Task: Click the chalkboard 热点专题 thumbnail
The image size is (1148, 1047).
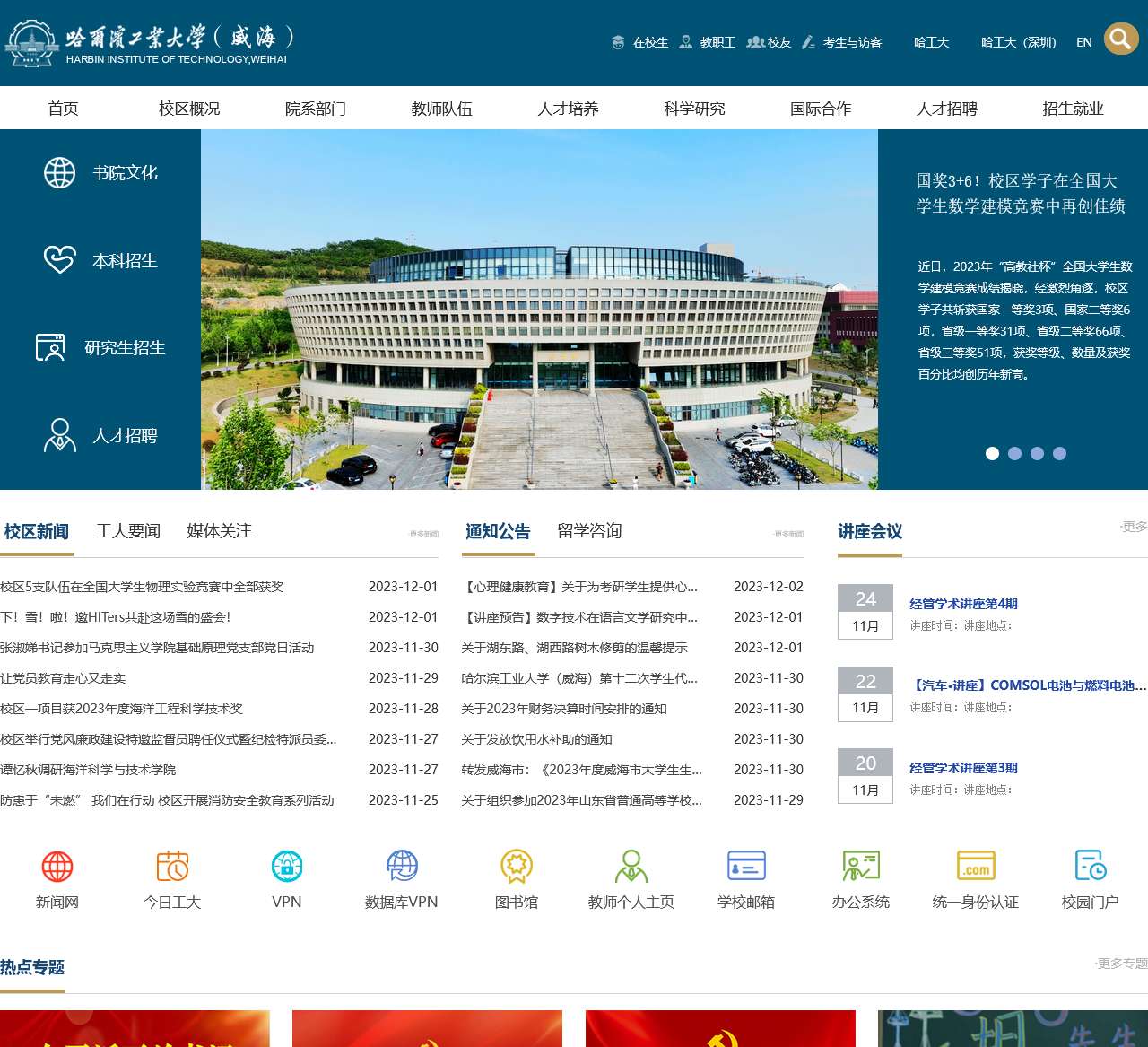Action: click(1013, 1028)
